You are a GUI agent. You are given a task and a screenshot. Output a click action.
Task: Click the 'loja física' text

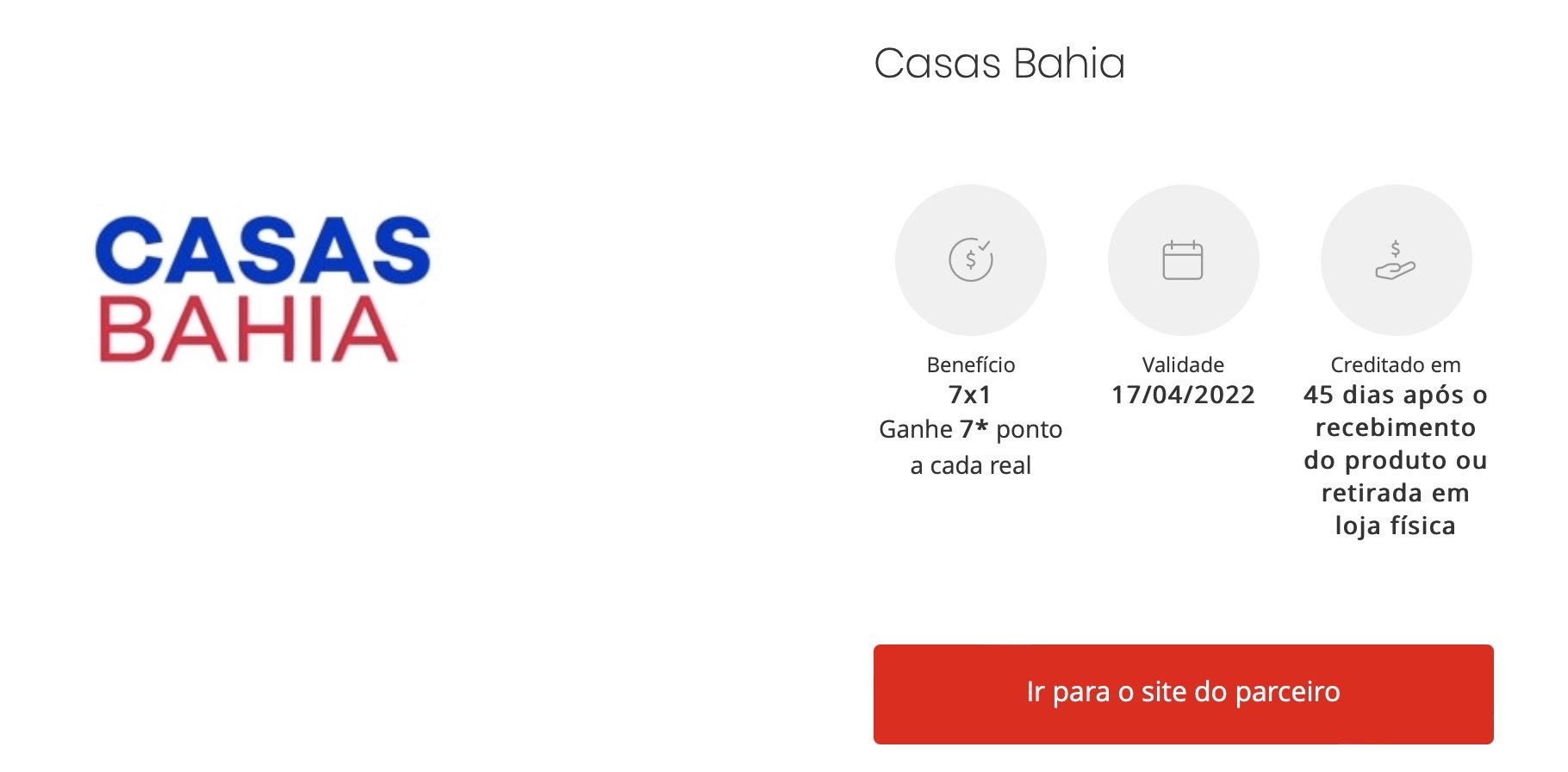pos(1396,526)
